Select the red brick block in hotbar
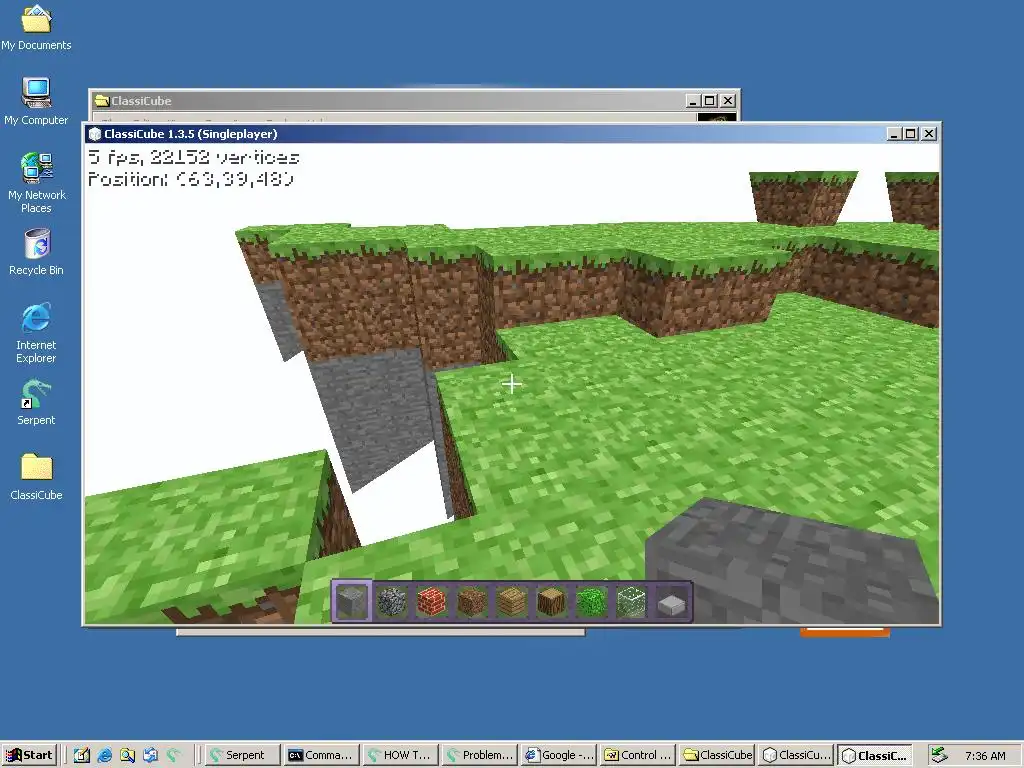The image size is (1024, 768). (x=432, y=601)
